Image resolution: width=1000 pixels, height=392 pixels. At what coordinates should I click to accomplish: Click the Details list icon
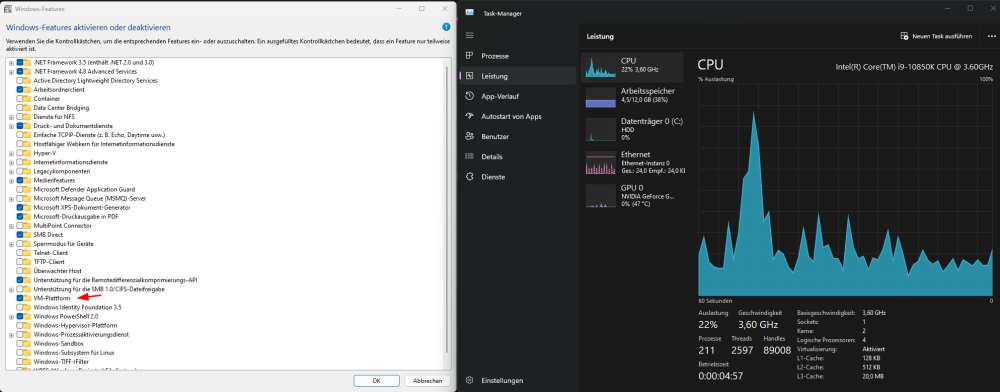tap(470, 157)
